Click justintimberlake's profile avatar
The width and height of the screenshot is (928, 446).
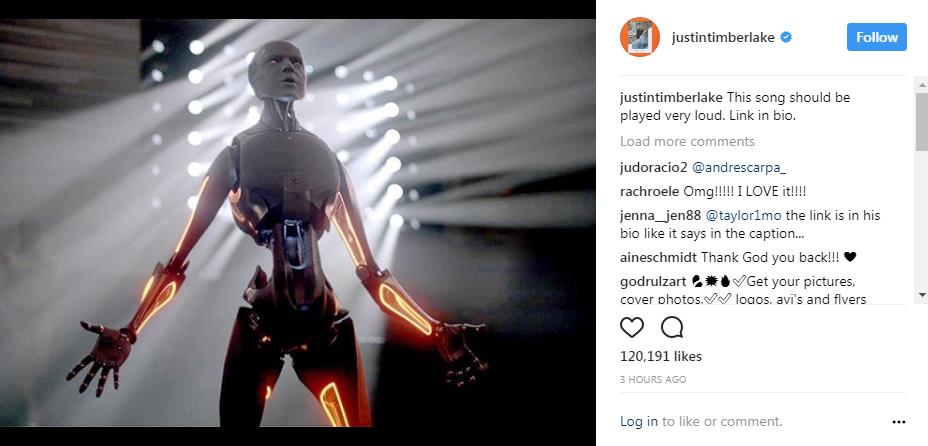640,37
